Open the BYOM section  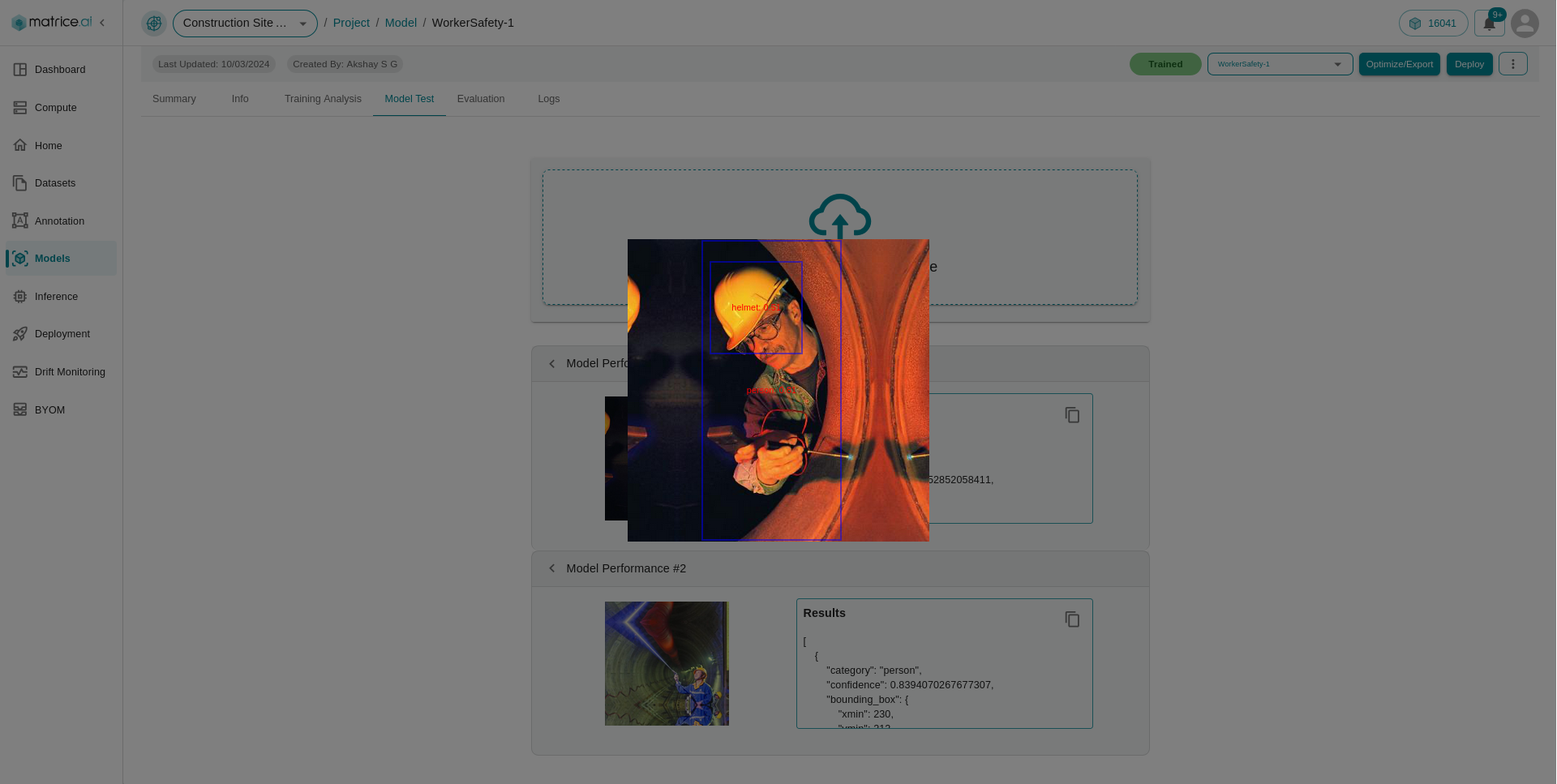coord(61,410)
